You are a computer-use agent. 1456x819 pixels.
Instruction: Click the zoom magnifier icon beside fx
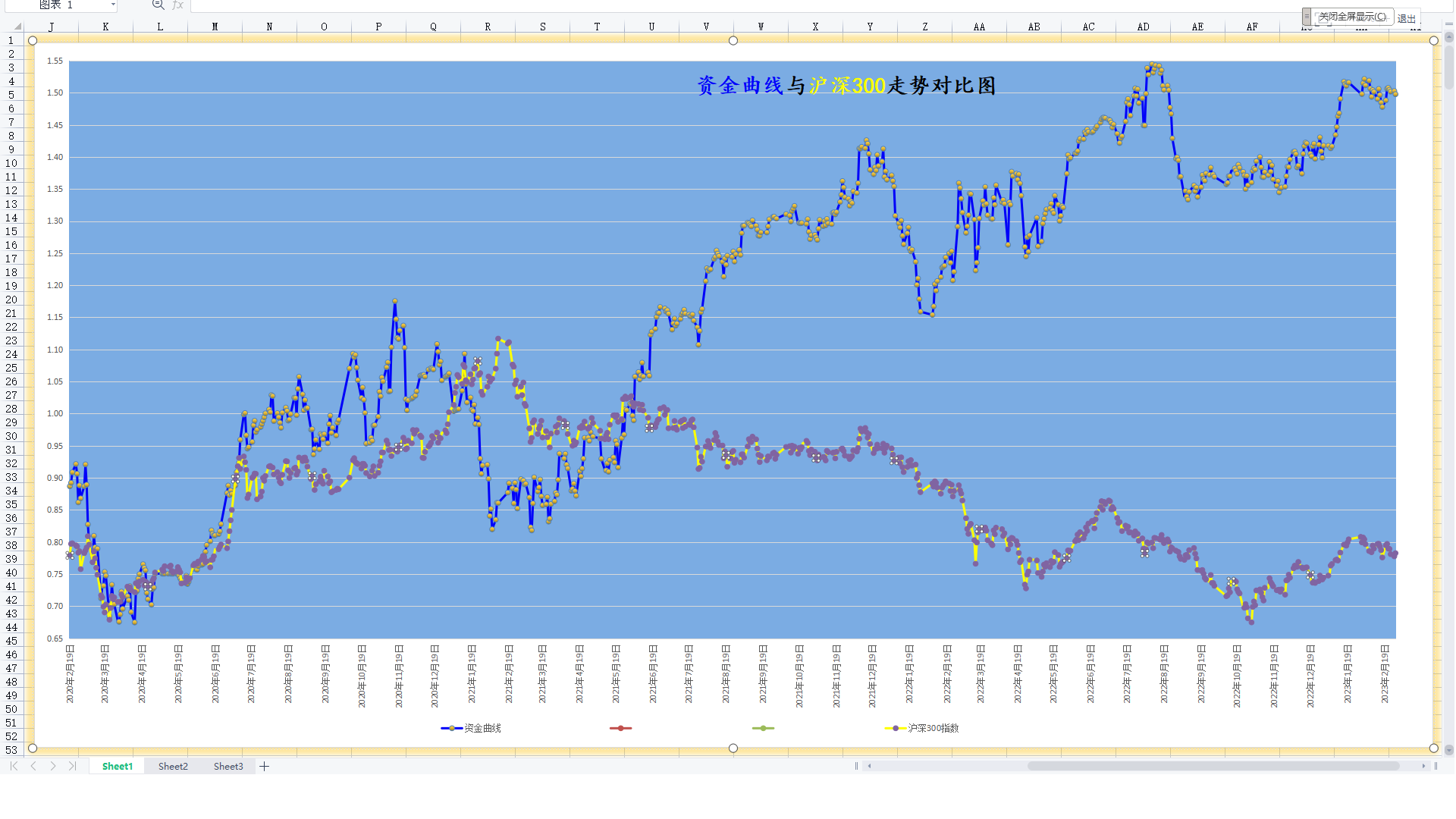(x=158, y=5)
